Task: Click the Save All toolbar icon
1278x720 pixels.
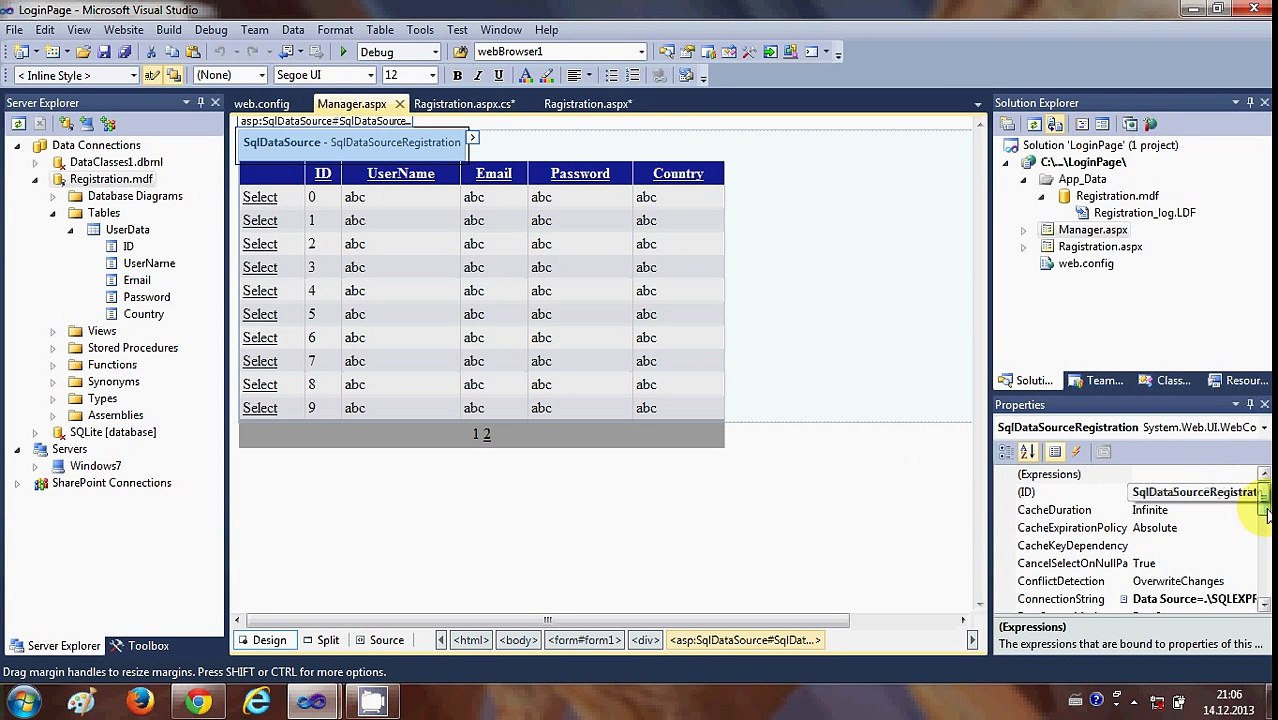Action: click(124, 52)
